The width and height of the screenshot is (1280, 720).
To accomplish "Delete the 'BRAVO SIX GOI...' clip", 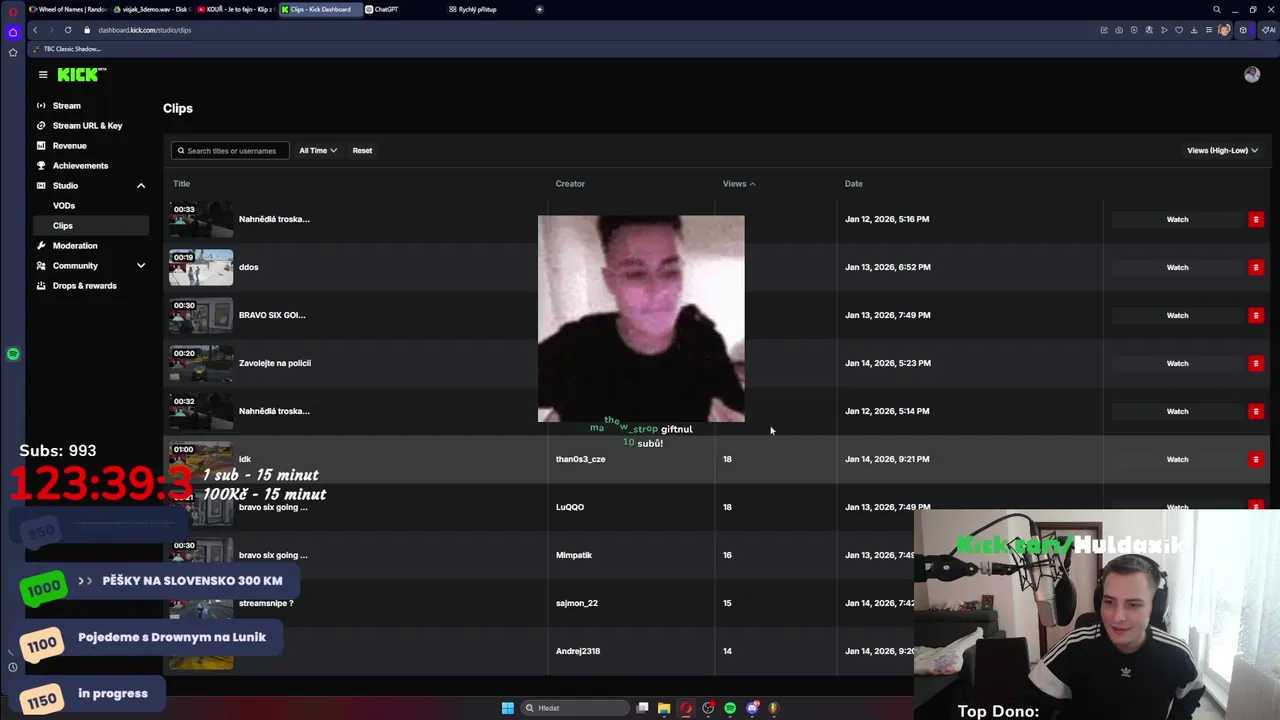I will click(1256, 315).
